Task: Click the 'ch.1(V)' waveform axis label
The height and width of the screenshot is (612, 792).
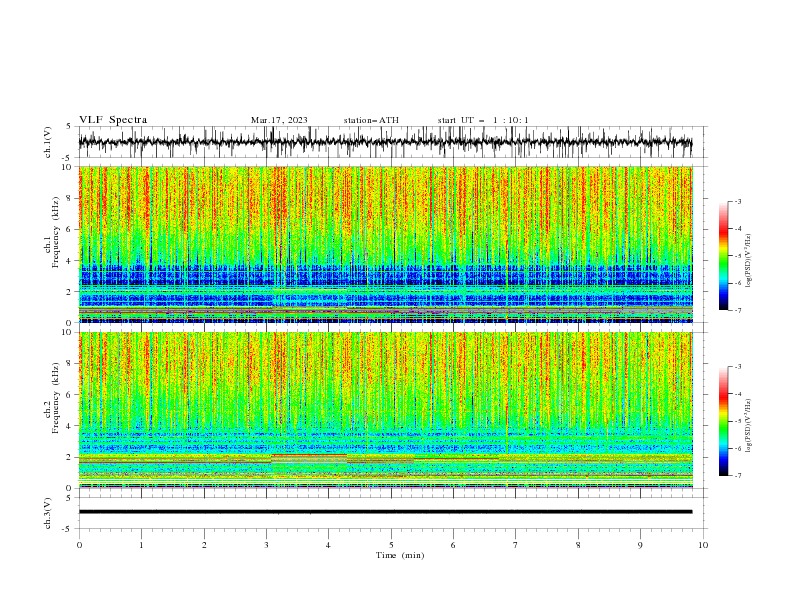Action: point(48,142)
